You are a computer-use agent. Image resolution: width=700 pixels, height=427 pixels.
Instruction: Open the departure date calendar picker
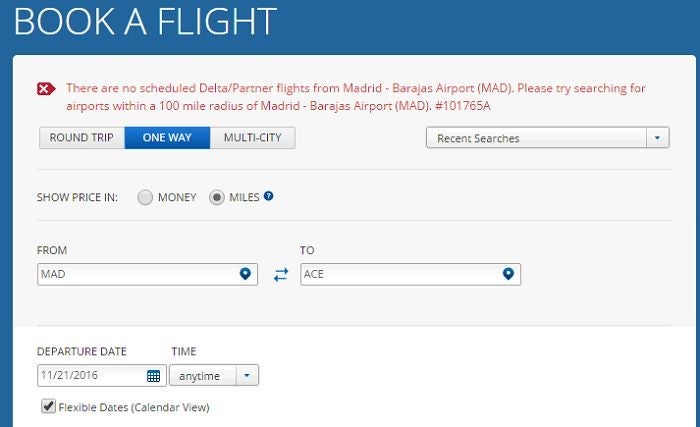tap(154, 376)
